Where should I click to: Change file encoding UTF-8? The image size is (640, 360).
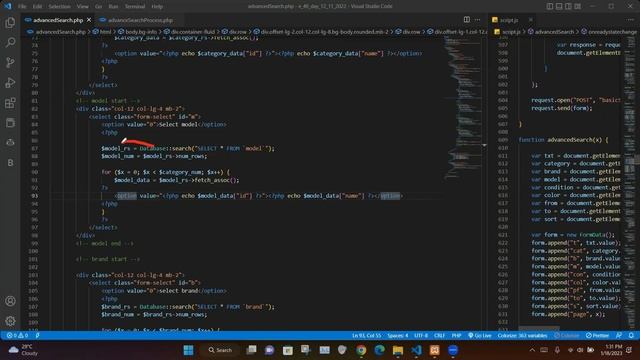pyautogui.click(x=421, y=336)
